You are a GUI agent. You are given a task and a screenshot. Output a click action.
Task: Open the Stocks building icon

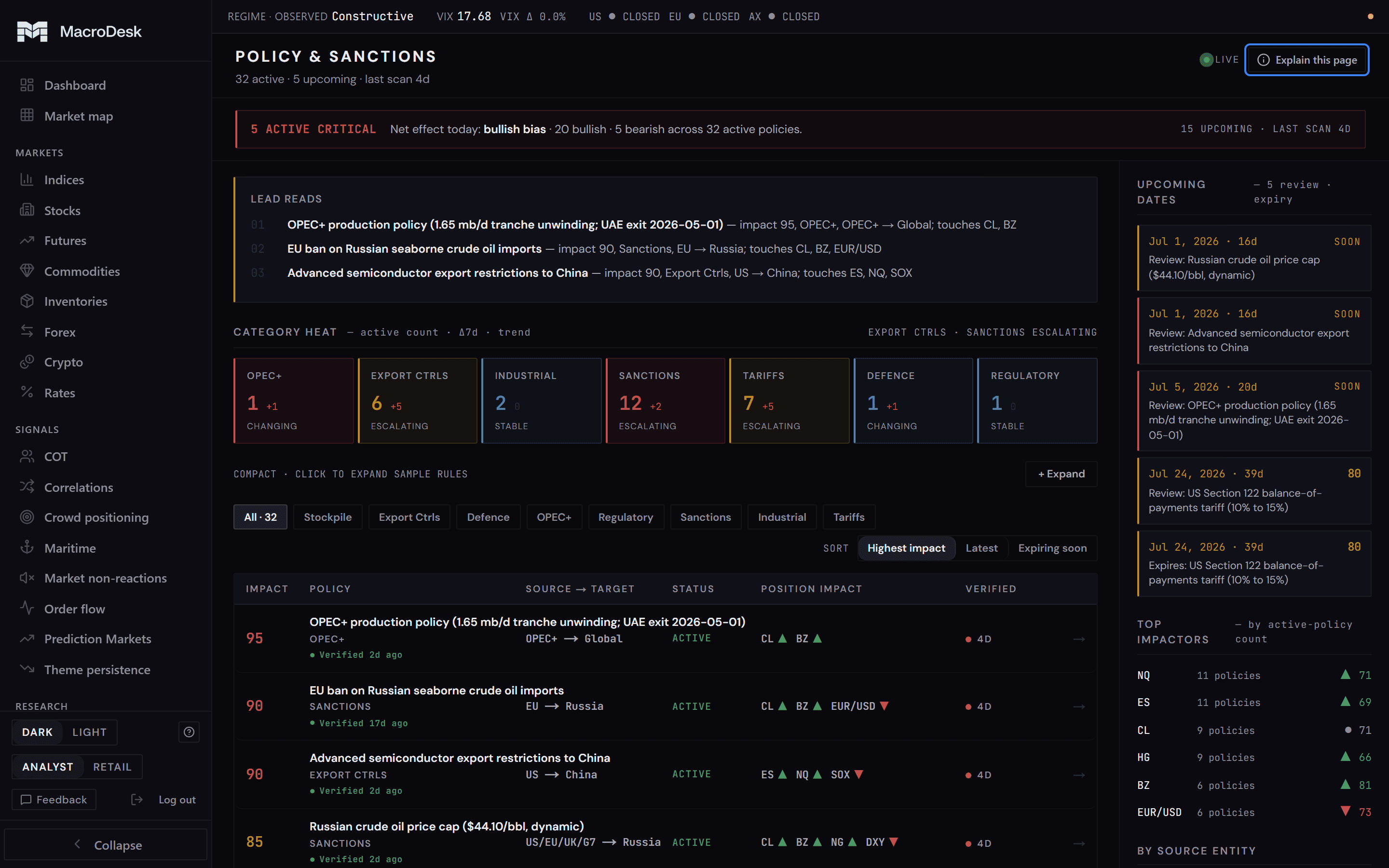pos(27,210)
